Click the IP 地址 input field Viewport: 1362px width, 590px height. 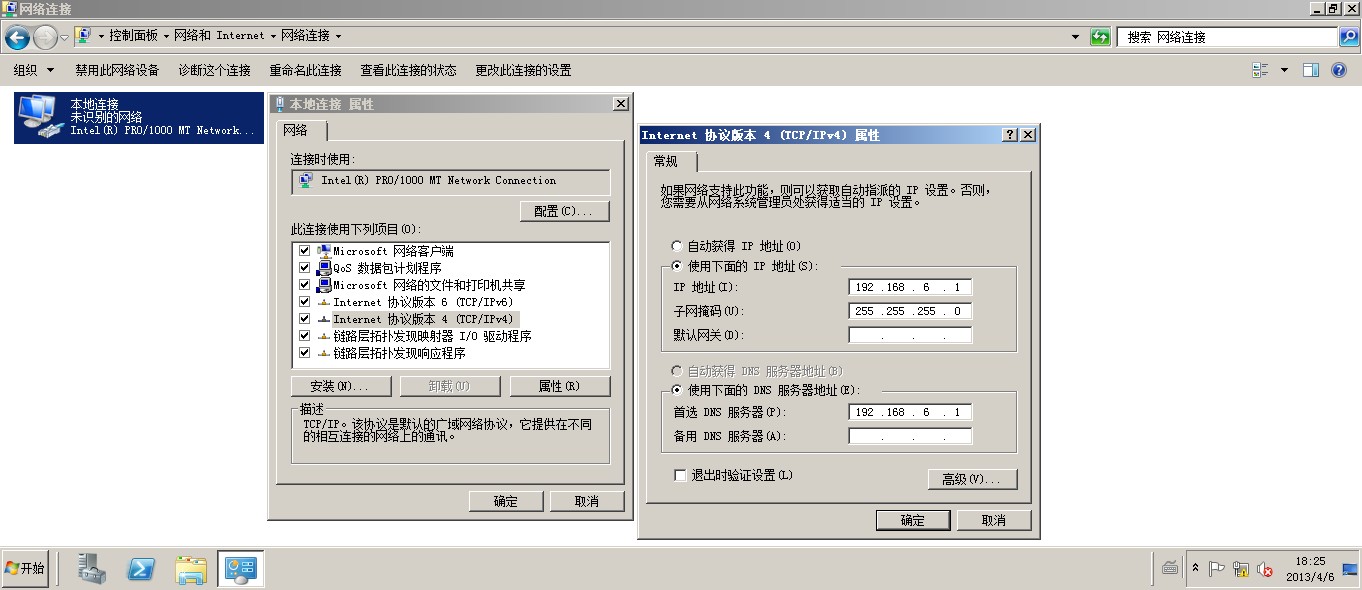(x=910, y=287)
